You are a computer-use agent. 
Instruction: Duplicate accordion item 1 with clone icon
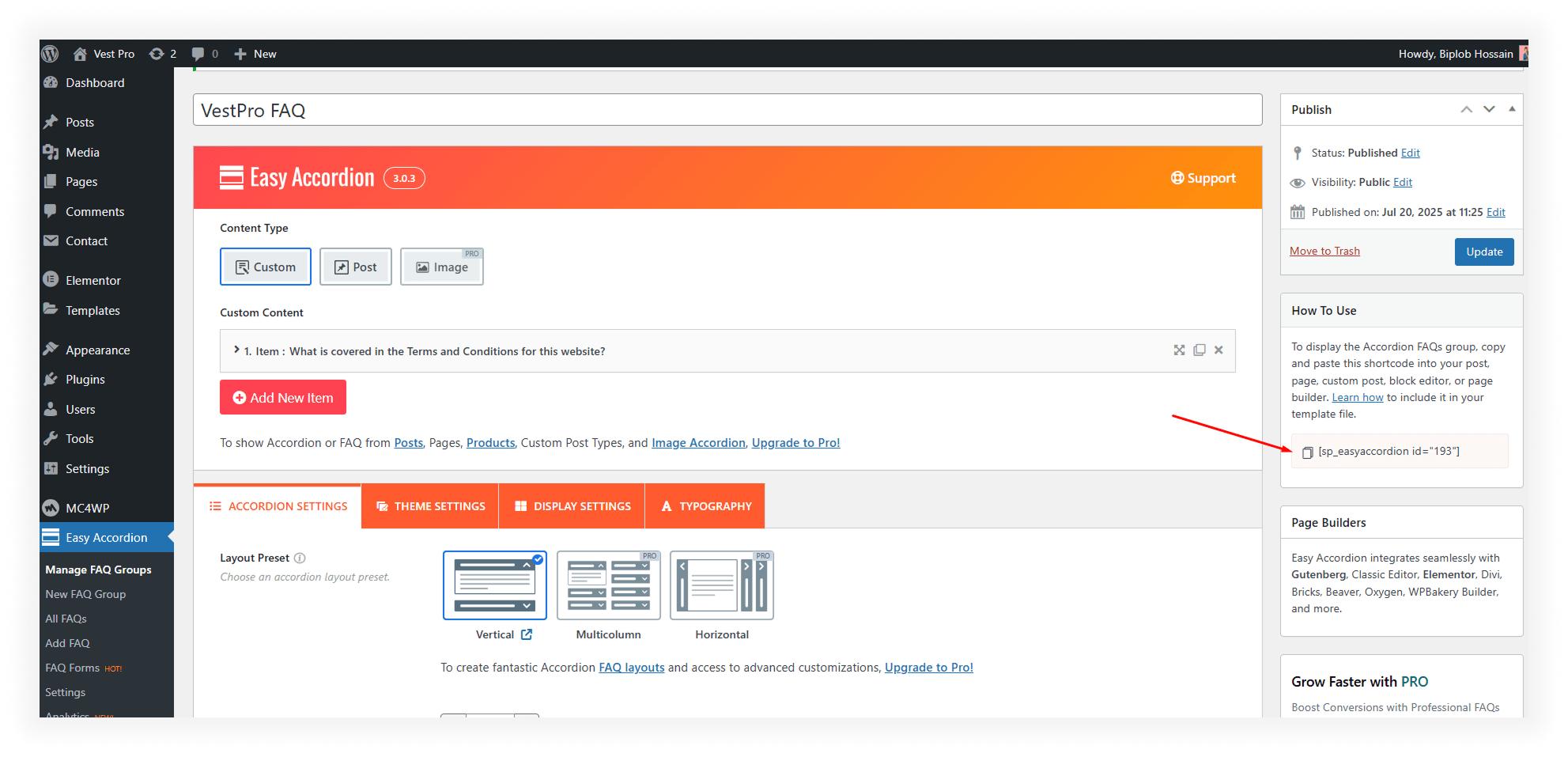point(1200,350)
